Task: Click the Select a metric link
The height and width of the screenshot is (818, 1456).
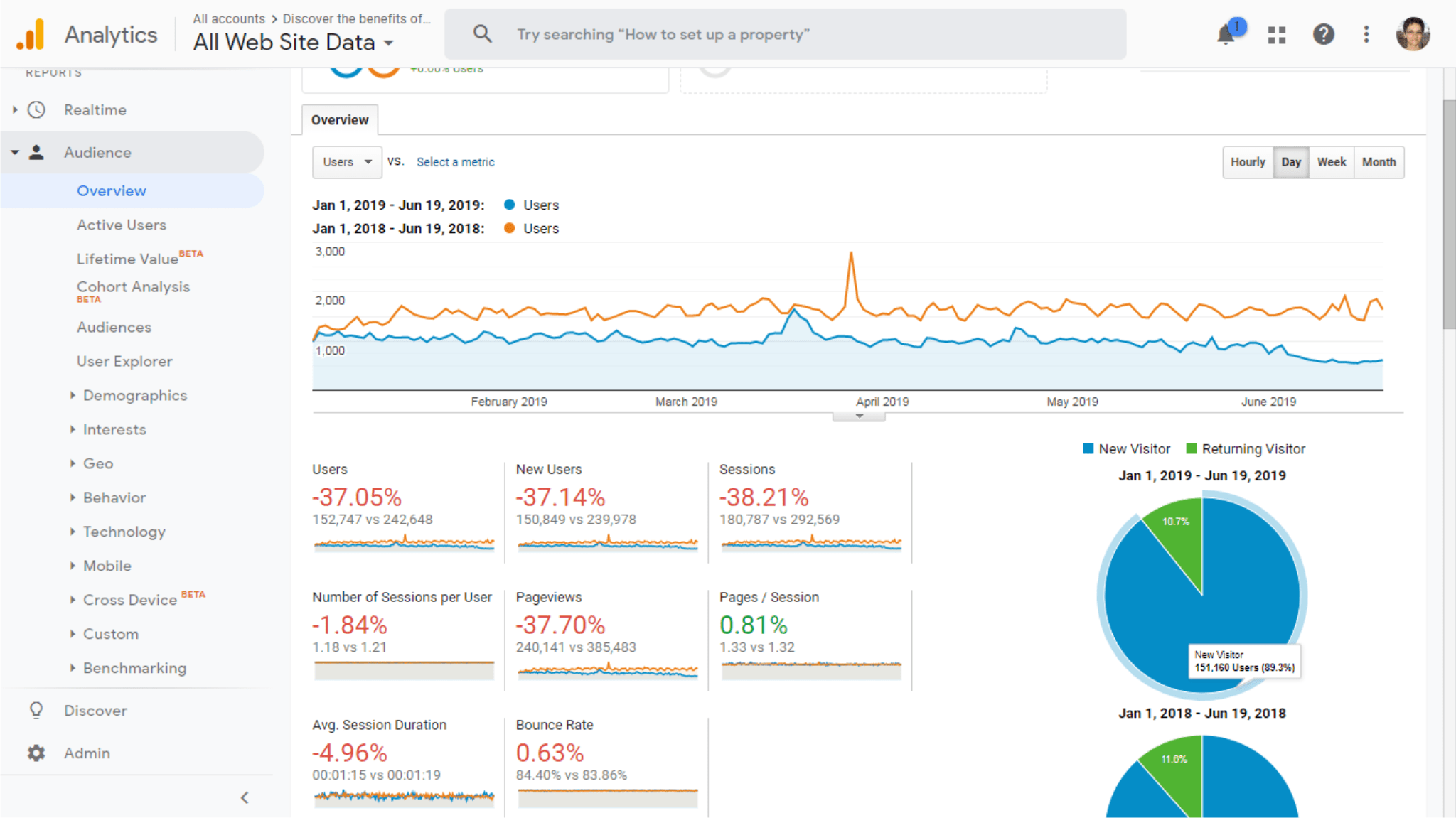Action: tap(455, 162)
